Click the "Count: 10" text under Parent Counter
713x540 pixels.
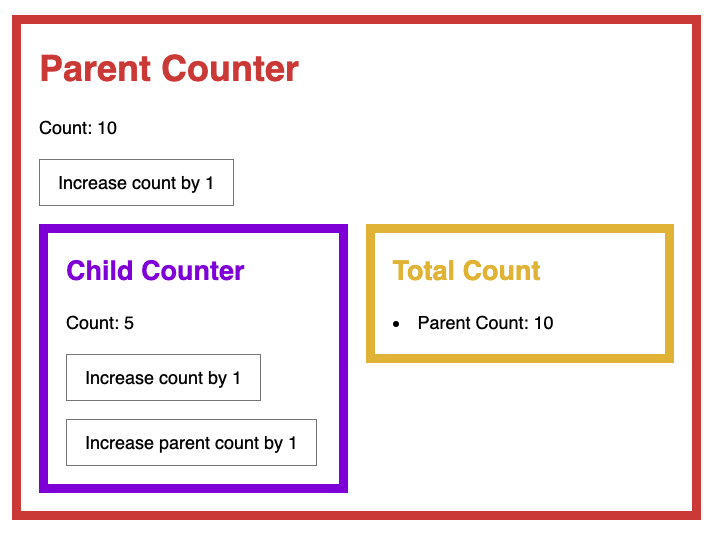(x=78, y=128)
